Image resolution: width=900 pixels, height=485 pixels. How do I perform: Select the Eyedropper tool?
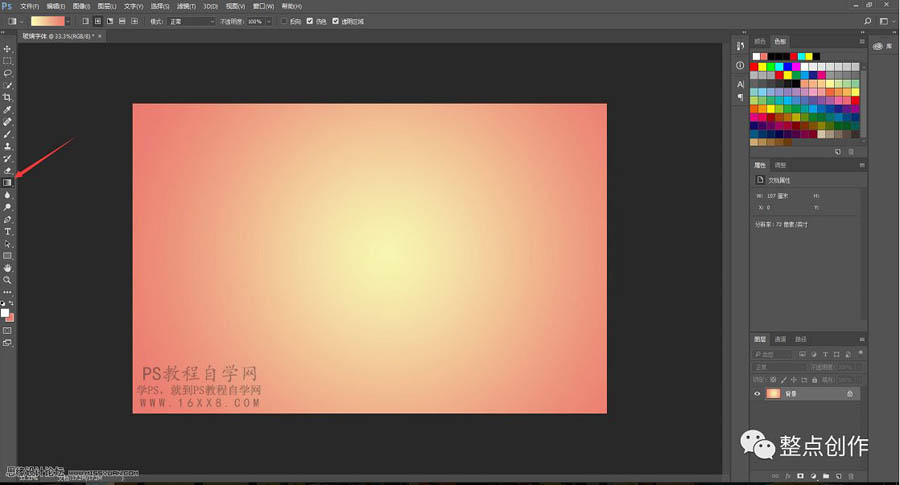coord(7,110)
